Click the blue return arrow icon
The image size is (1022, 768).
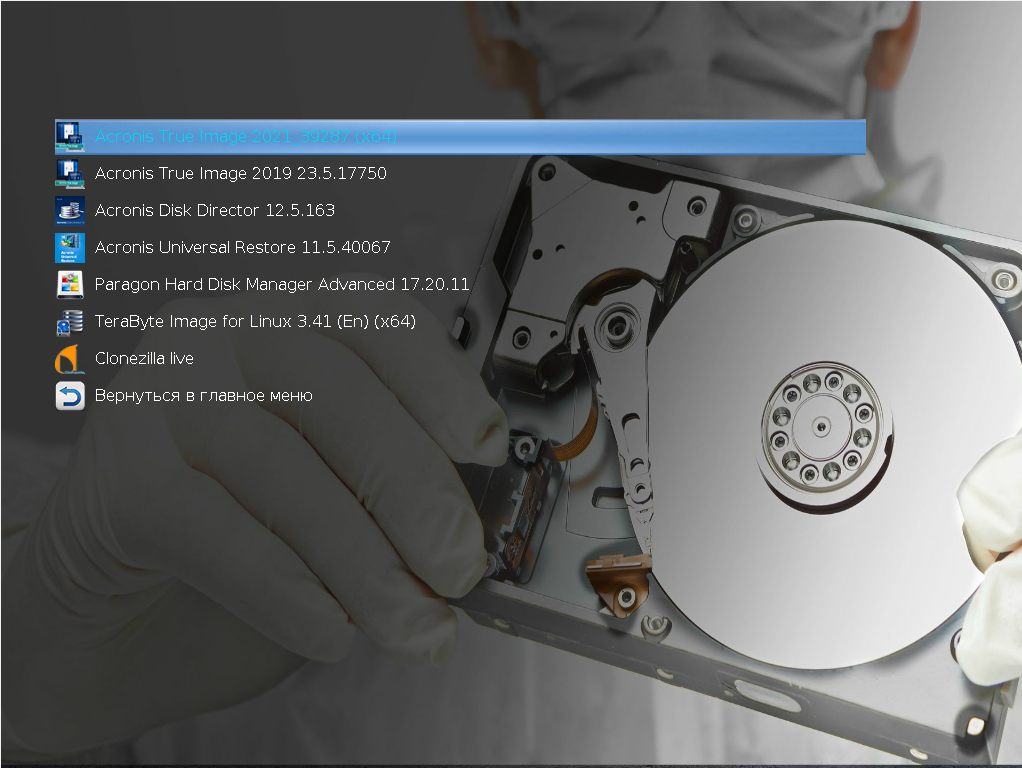coord(70,396)
